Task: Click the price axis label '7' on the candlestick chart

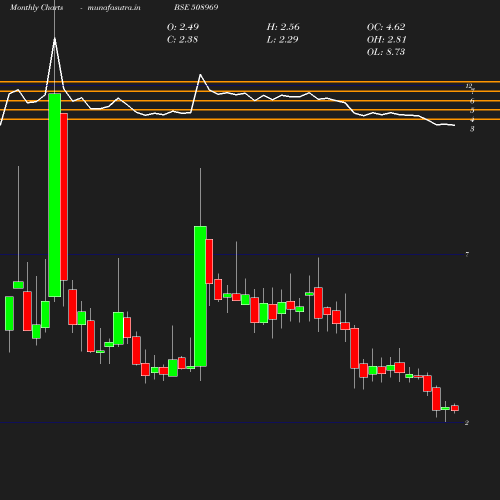Action: point(467,255)
